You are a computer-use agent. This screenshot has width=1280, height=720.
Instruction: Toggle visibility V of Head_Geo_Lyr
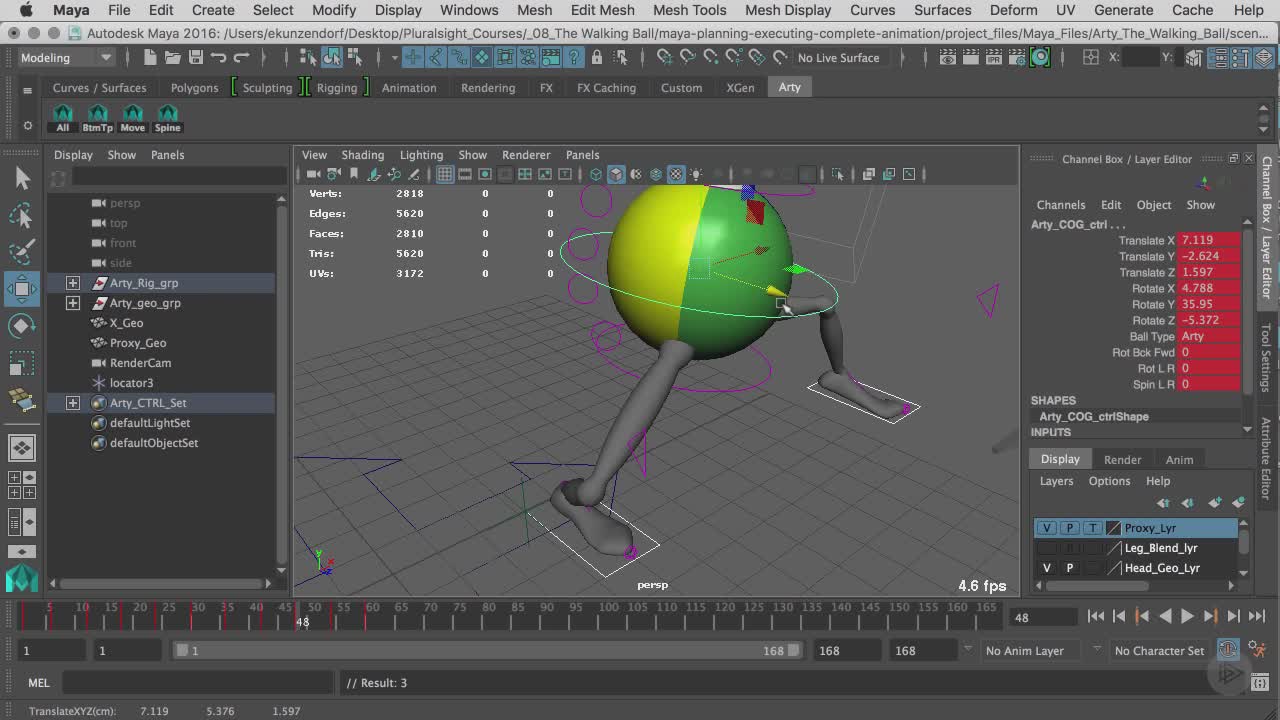tap(1047, 568)
